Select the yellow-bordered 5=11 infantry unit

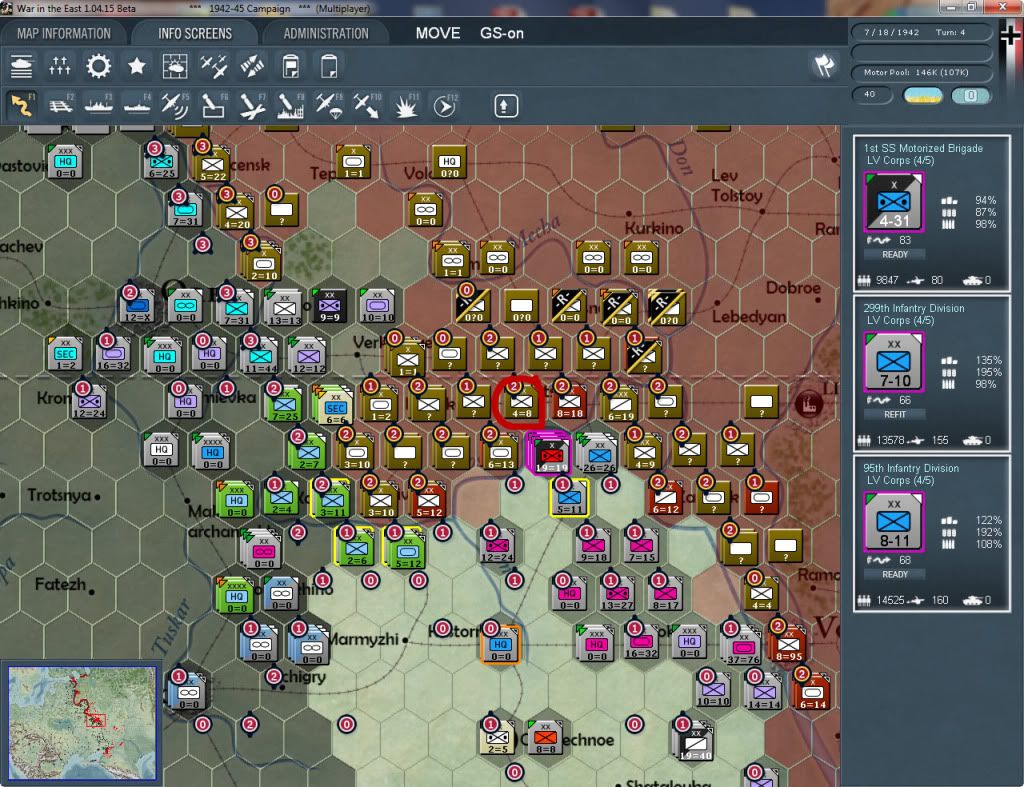569,498
